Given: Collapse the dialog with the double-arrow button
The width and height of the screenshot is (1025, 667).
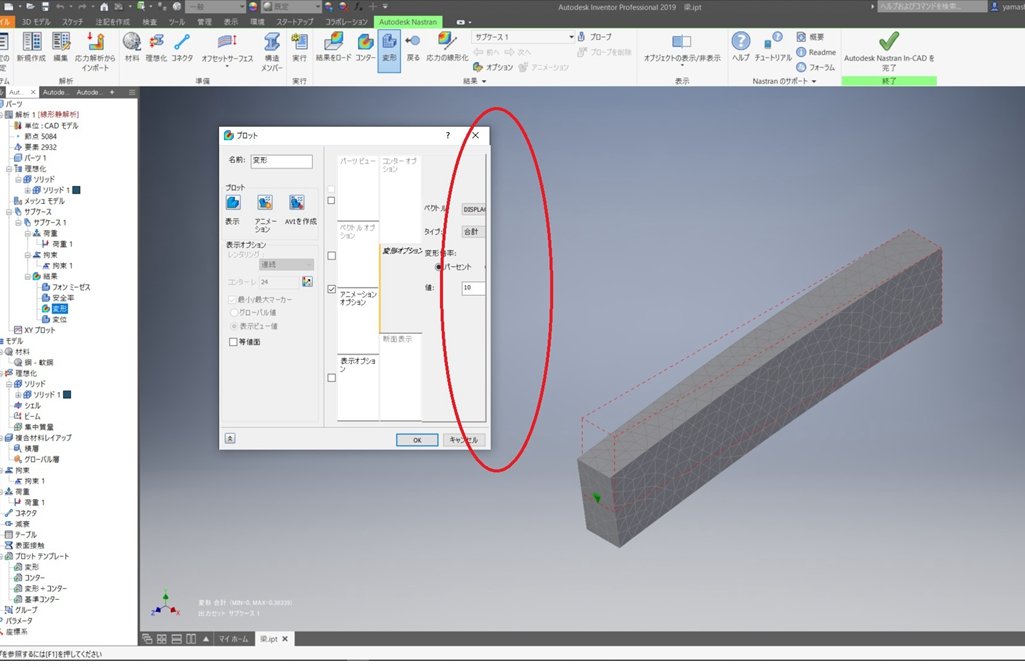Looking at the screenshot, I should point(230,438).
